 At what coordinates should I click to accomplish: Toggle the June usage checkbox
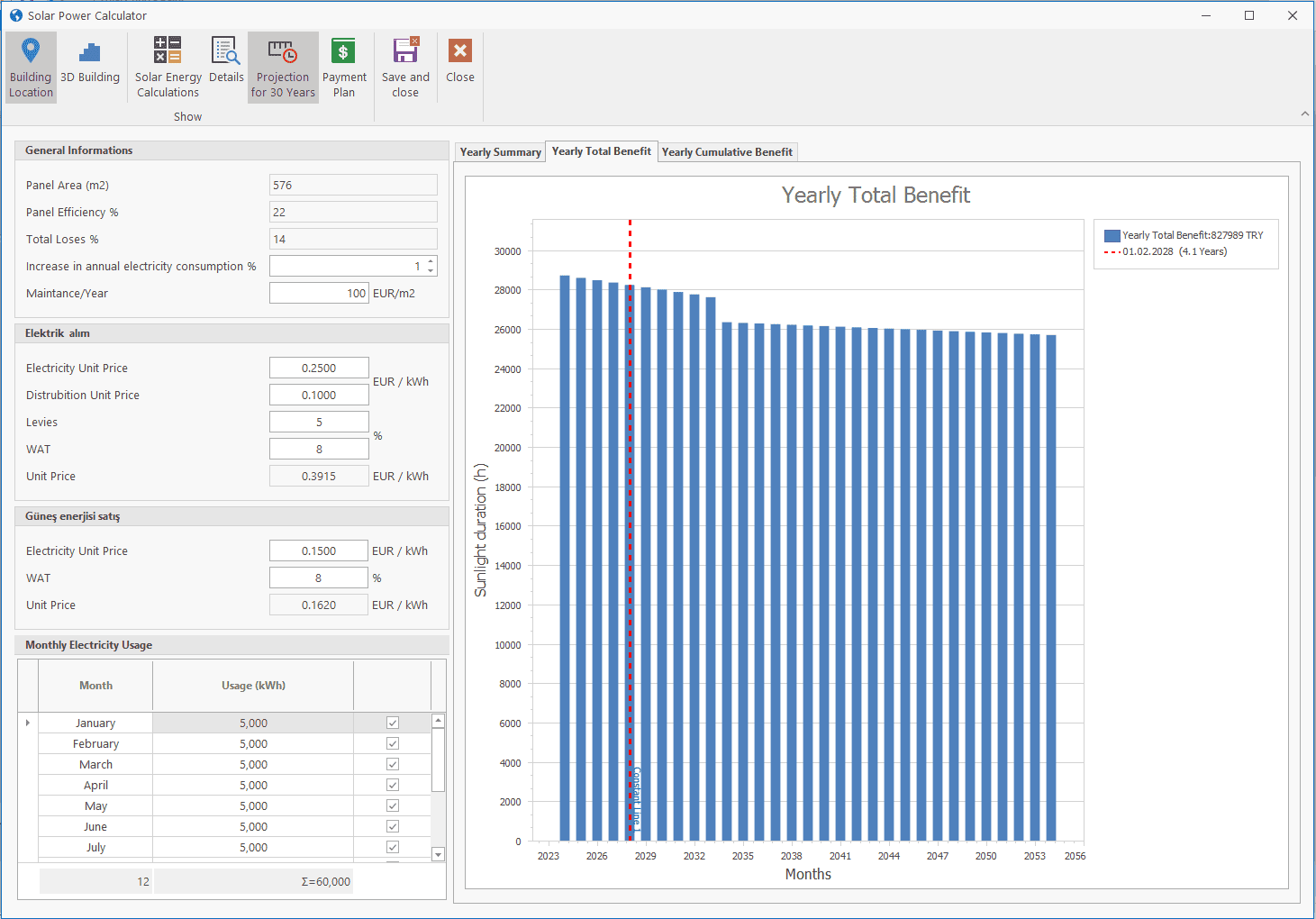pos(393,826)
